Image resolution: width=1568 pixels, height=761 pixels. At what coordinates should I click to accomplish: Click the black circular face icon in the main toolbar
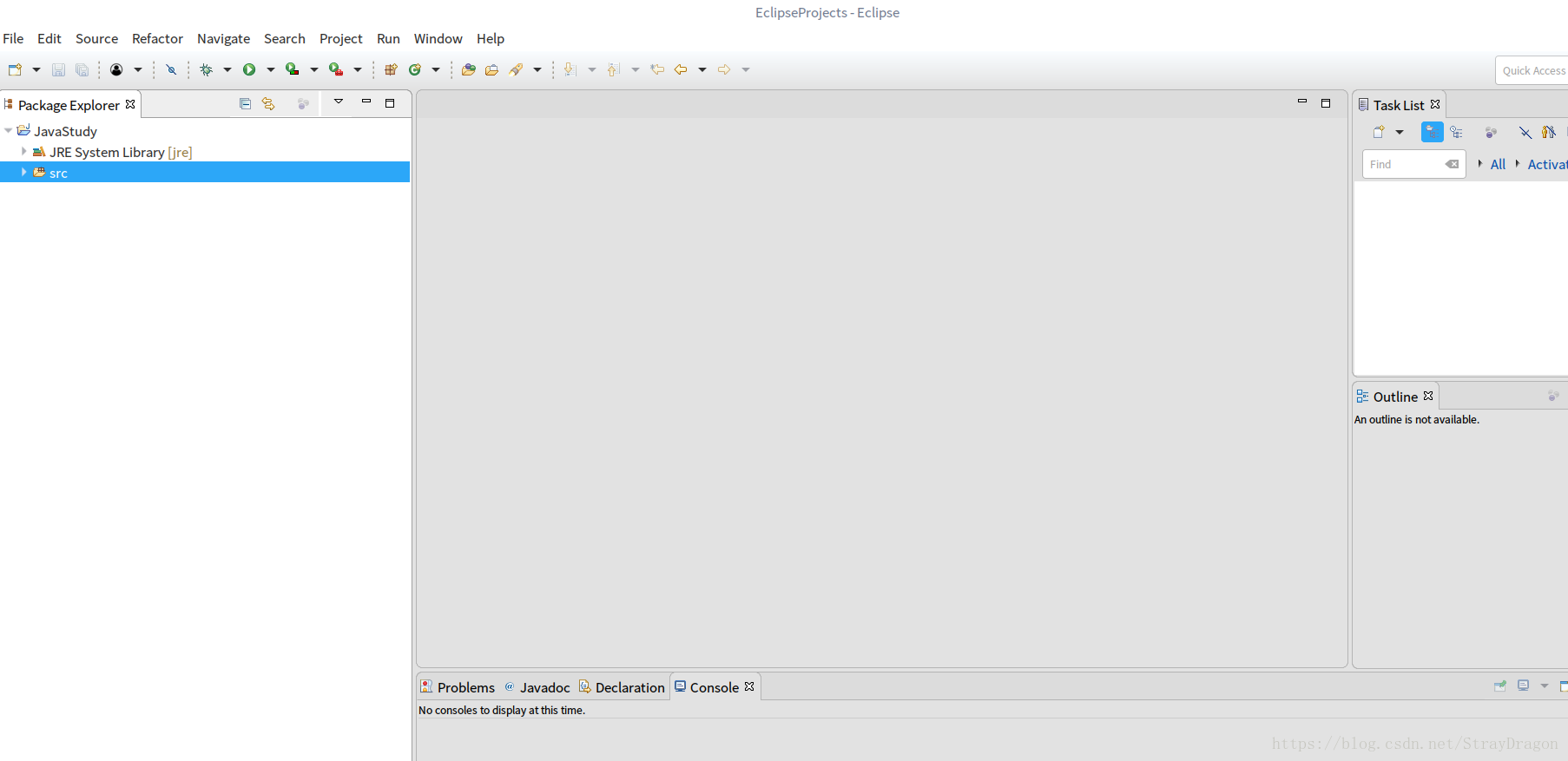pos(116,69)
